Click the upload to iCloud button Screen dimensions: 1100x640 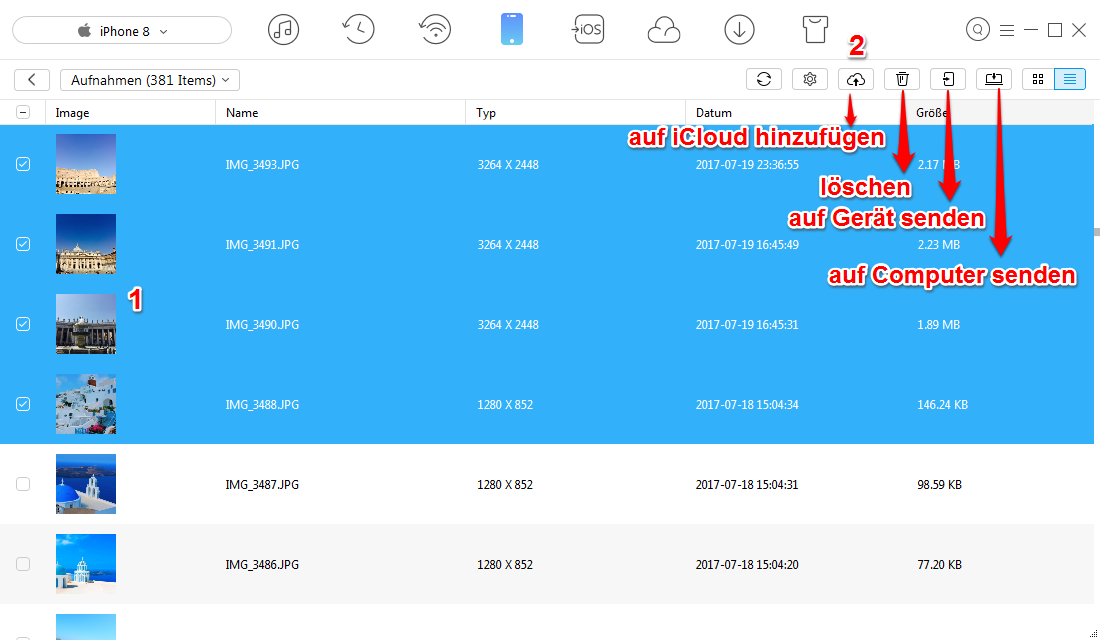pyautogui.click(x=856, y=79)
